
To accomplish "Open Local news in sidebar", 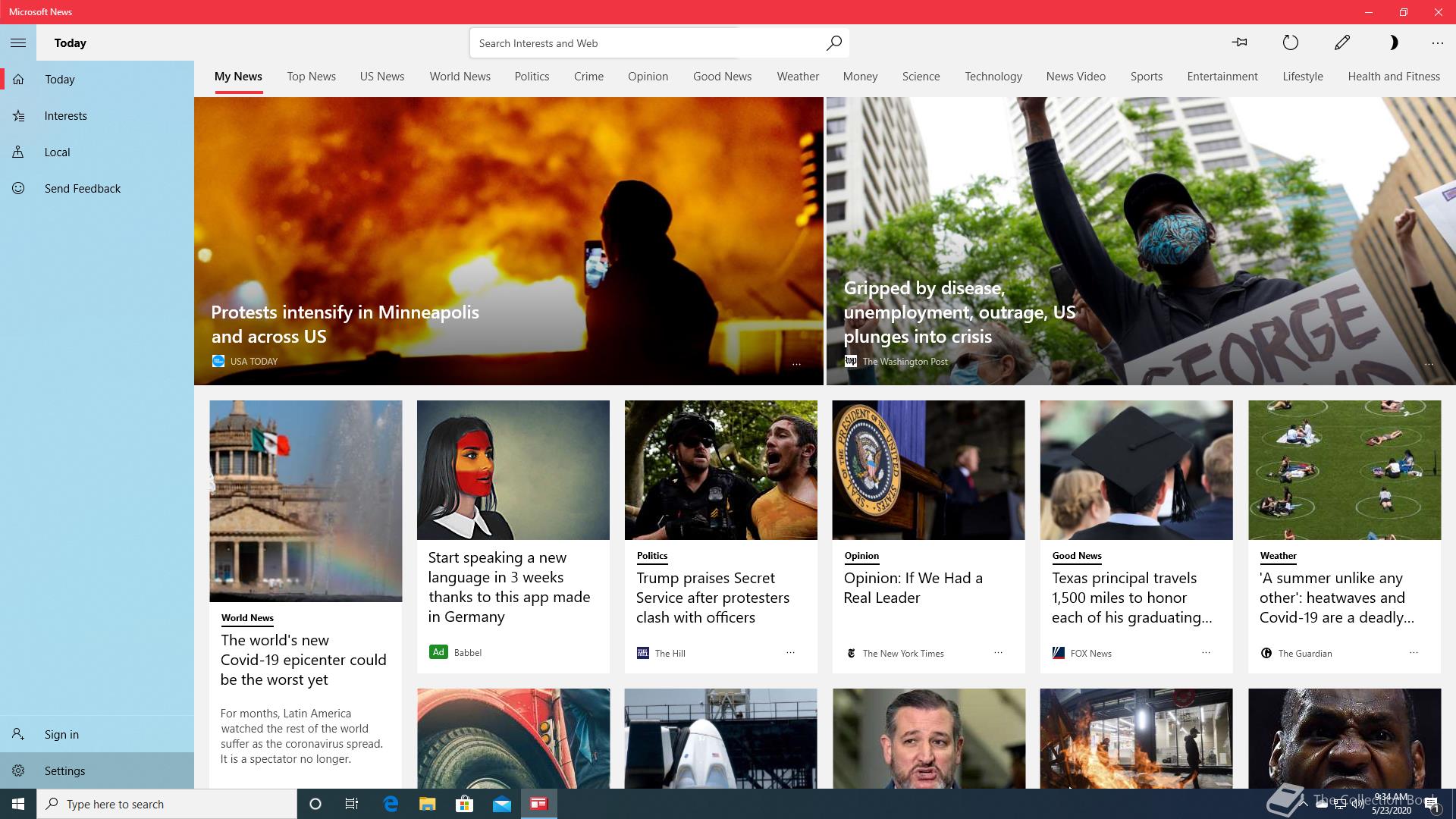I will (x=57, y=152).
